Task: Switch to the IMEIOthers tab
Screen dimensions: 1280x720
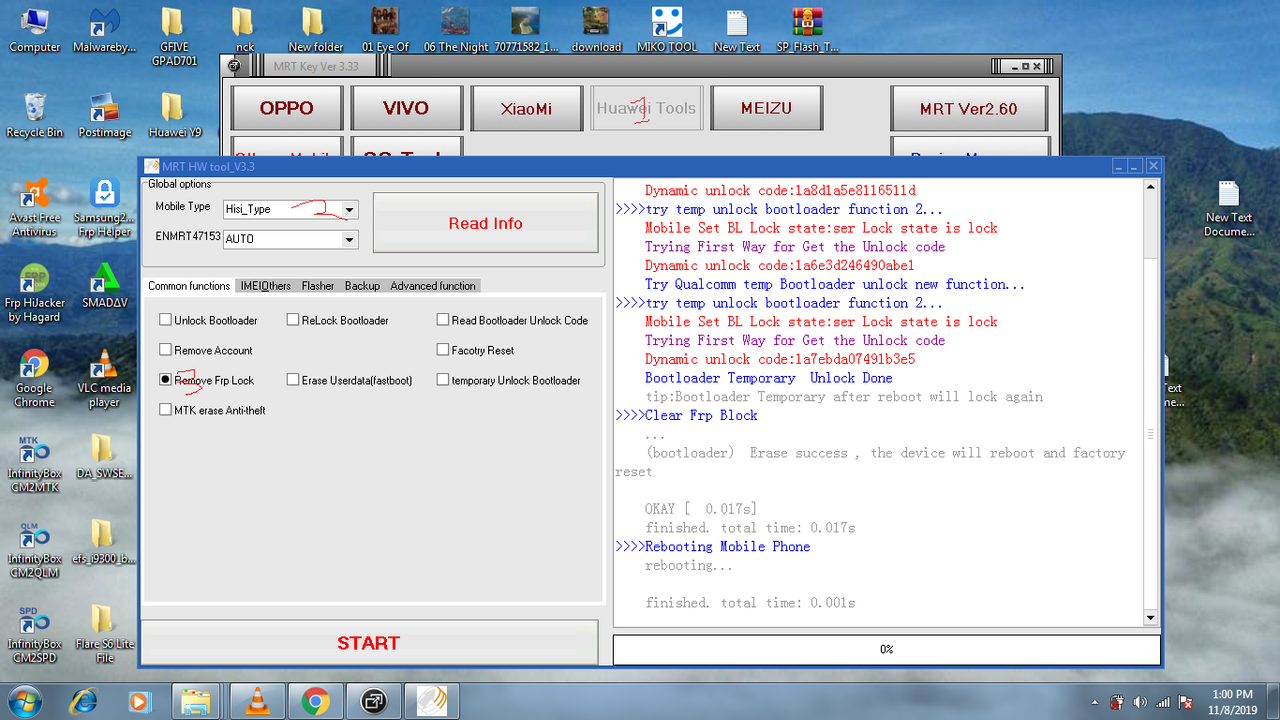Action: point(265,286)
